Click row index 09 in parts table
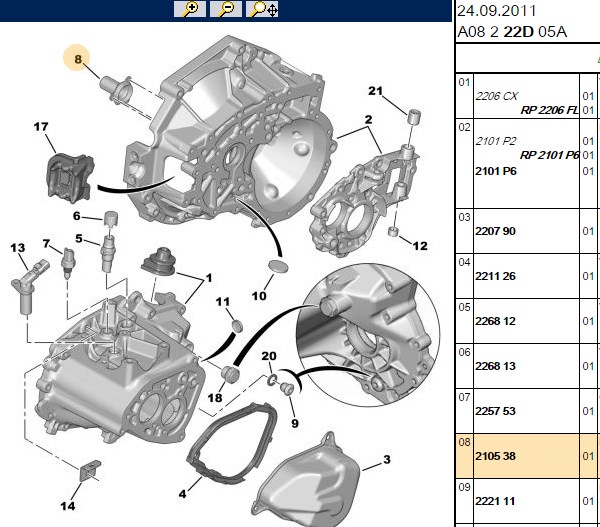600x527 pixels. tap(464, 487)
